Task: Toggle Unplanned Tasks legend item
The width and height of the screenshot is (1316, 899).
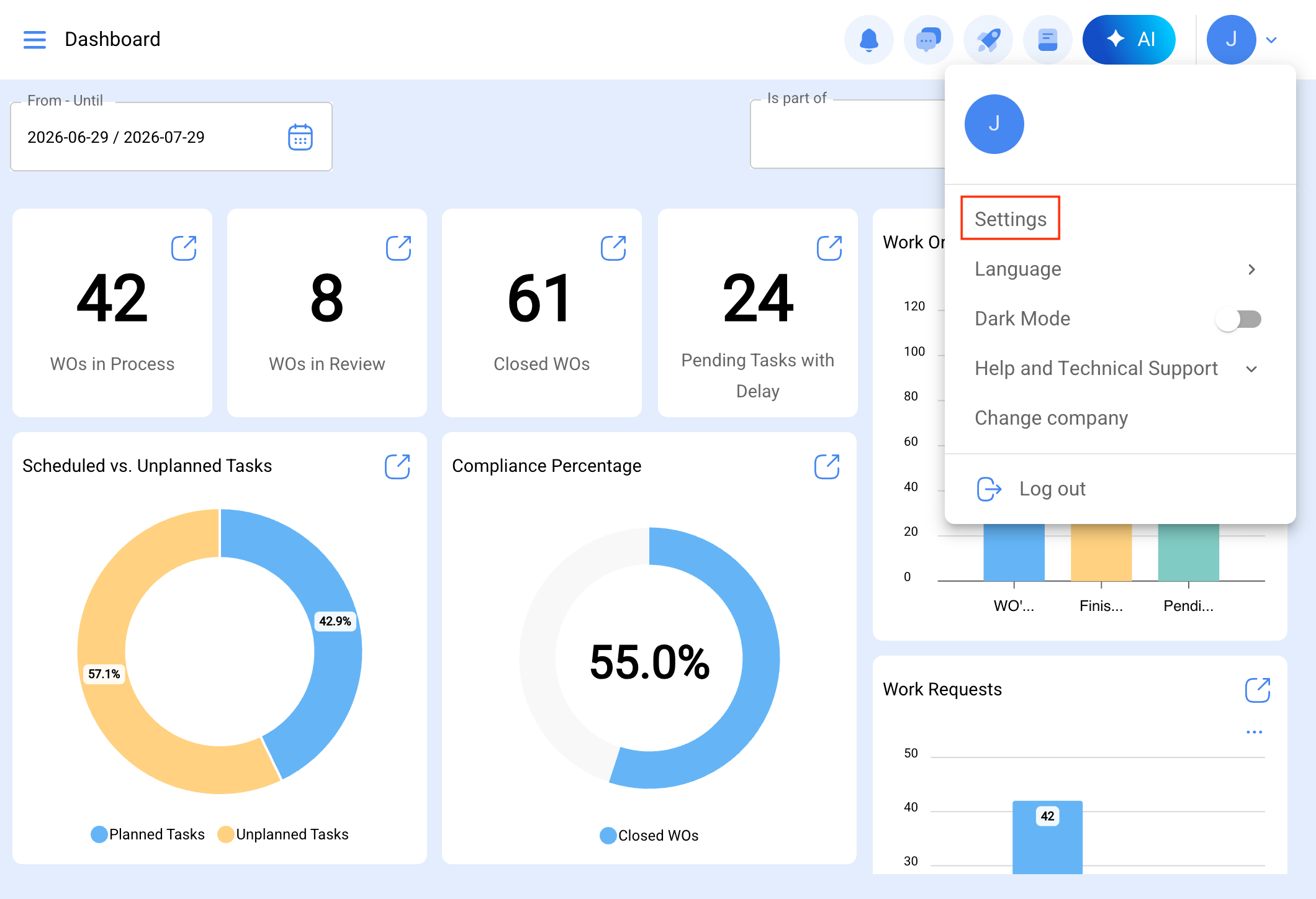Action: tap(283, 834)
